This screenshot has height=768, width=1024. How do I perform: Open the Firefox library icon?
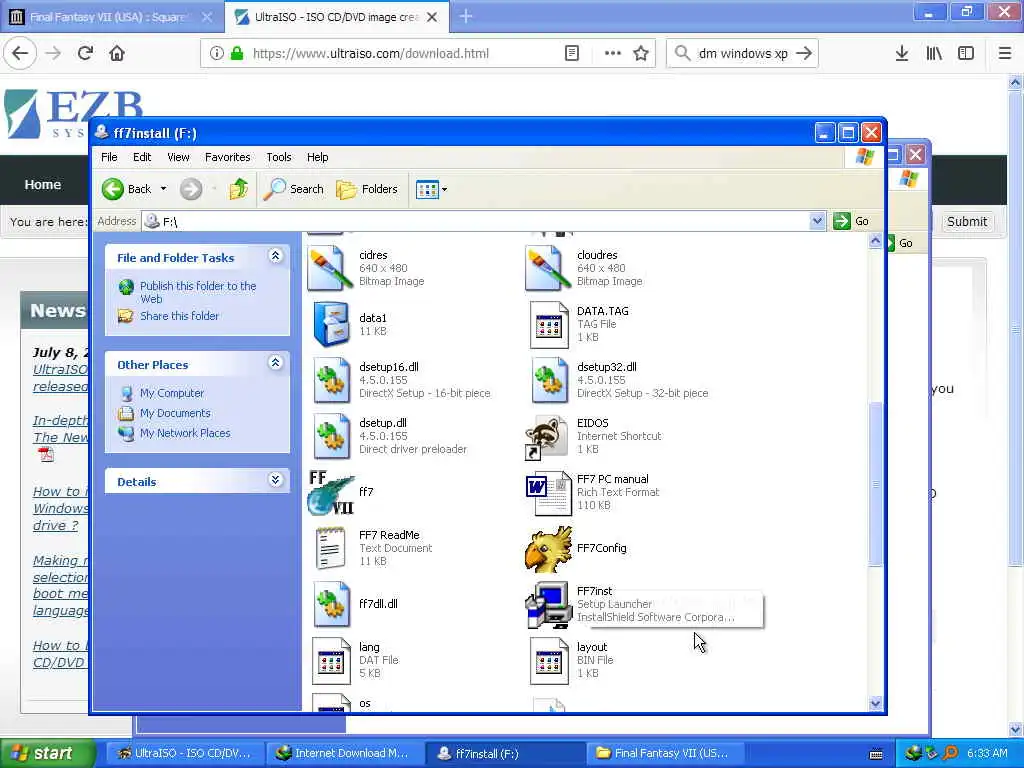[x=934, y=54]
